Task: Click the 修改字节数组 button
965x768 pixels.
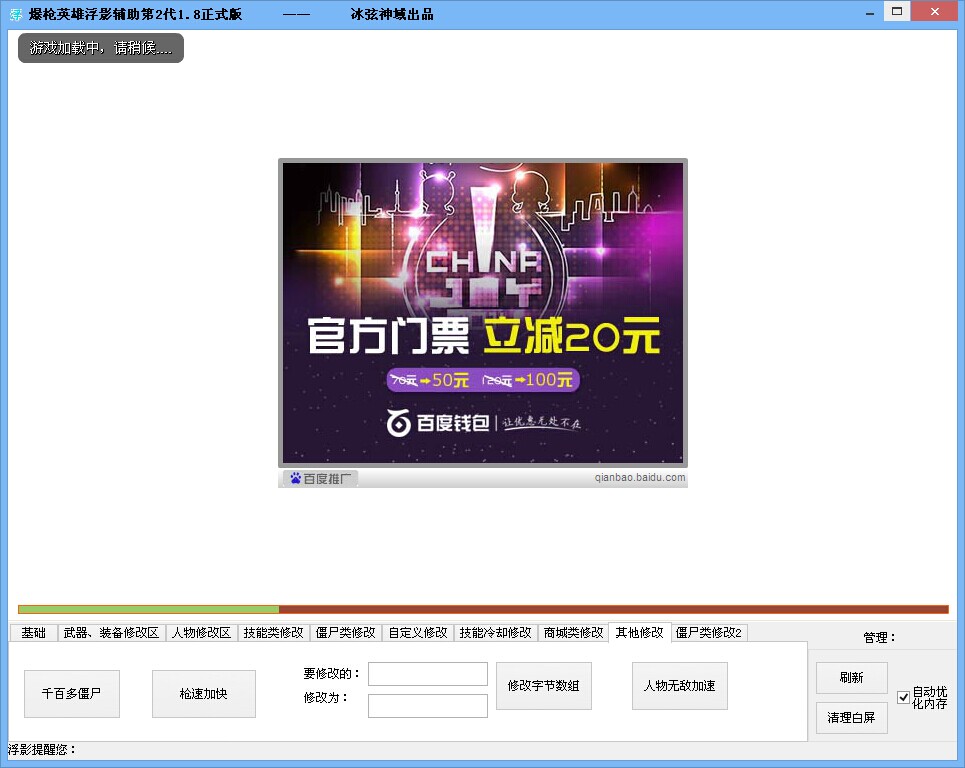Action: (x=543, y=686)
